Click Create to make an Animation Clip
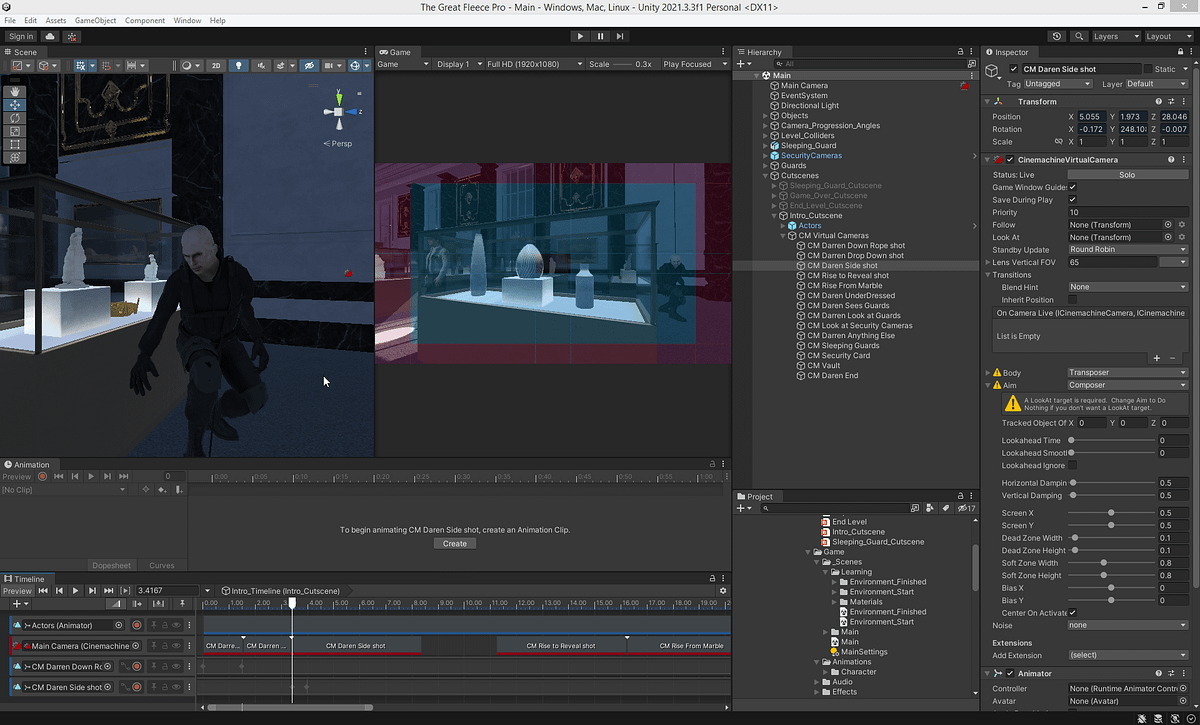 455,543
